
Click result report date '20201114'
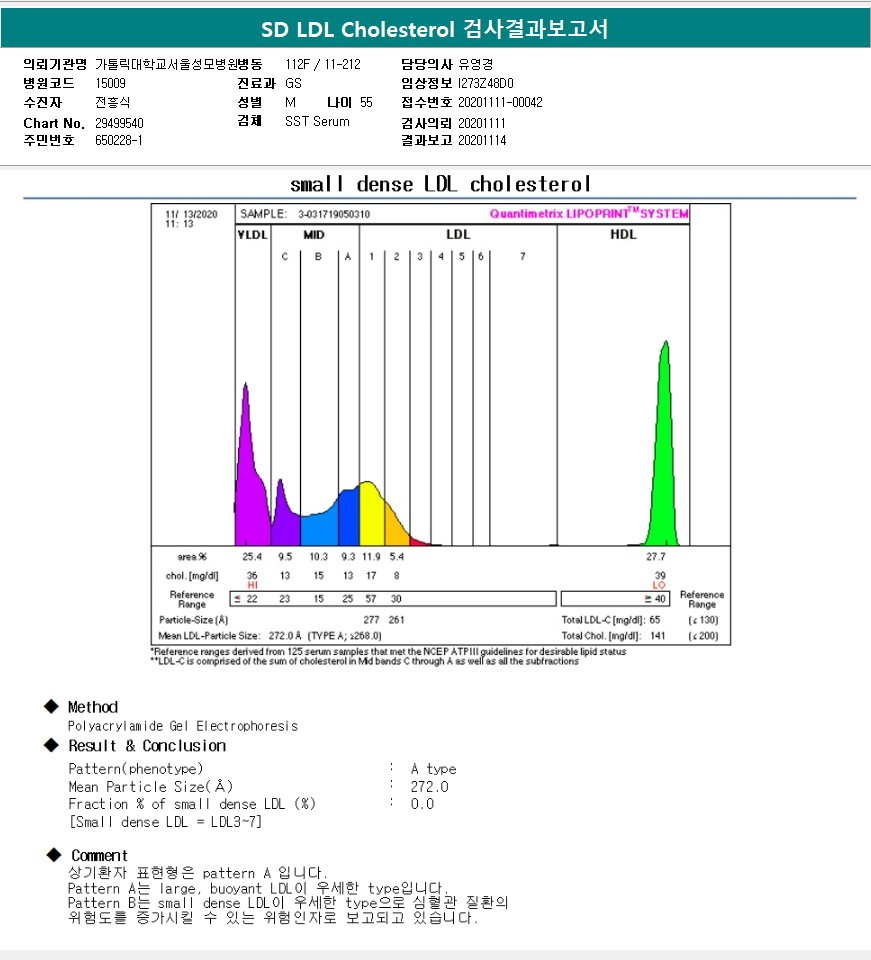pos(482,140)
